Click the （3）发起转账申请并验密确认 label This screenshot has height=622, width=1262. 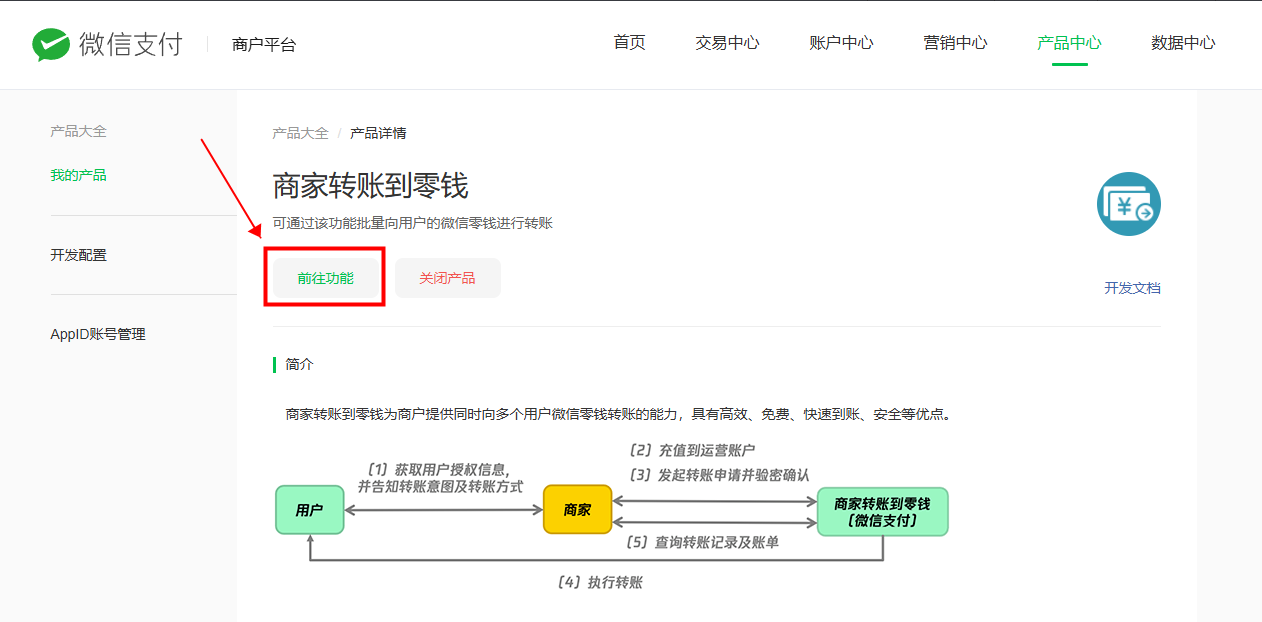click(x=718, y=475)
